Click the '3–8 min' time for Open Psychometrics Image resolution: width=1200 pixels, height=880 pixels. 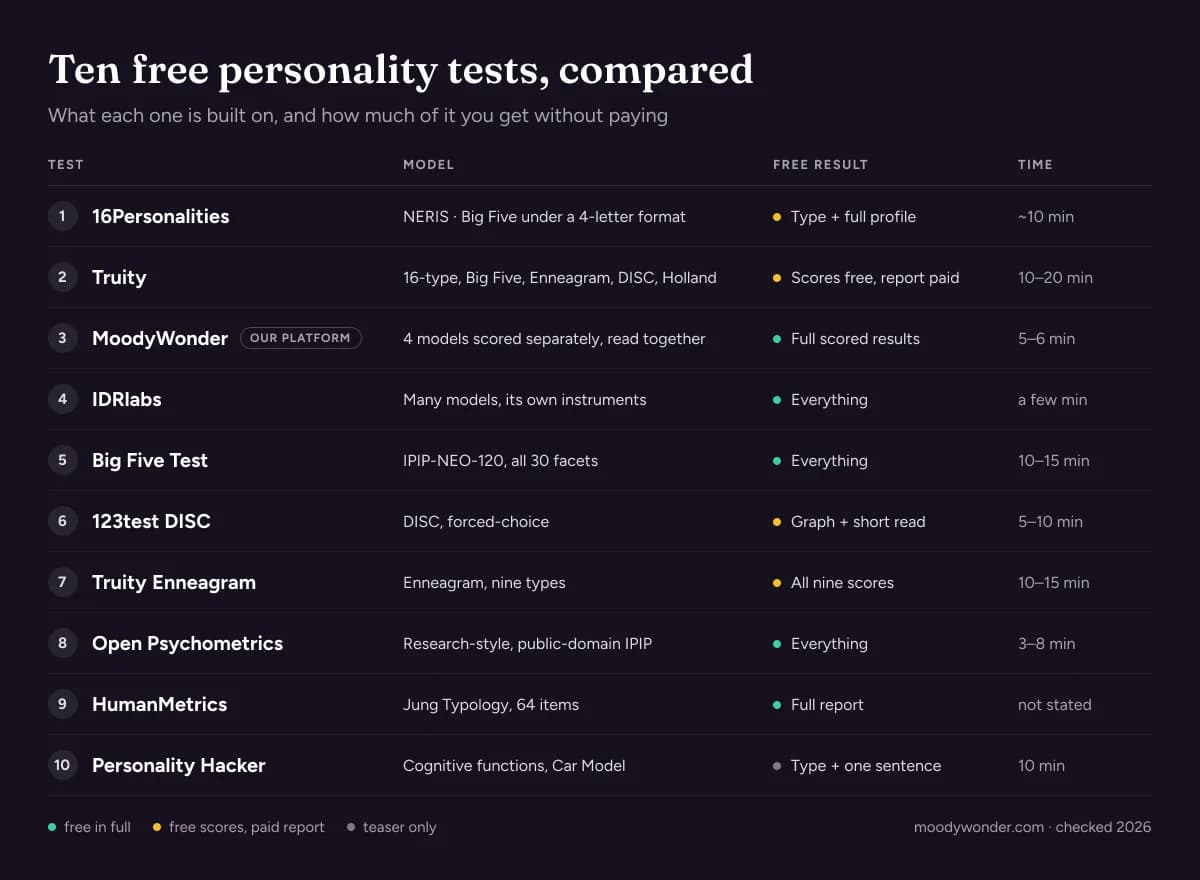(1046, 643)
